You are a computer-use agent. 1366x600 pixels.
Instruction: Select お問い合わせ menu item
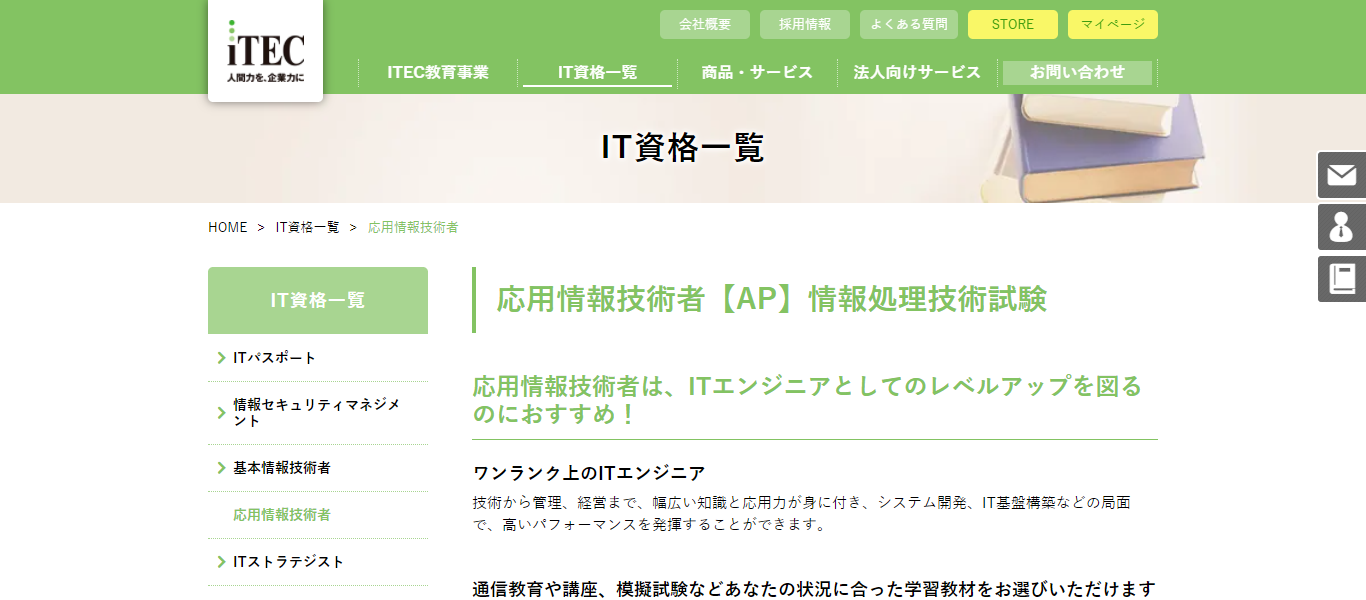tap(1077, 73)
